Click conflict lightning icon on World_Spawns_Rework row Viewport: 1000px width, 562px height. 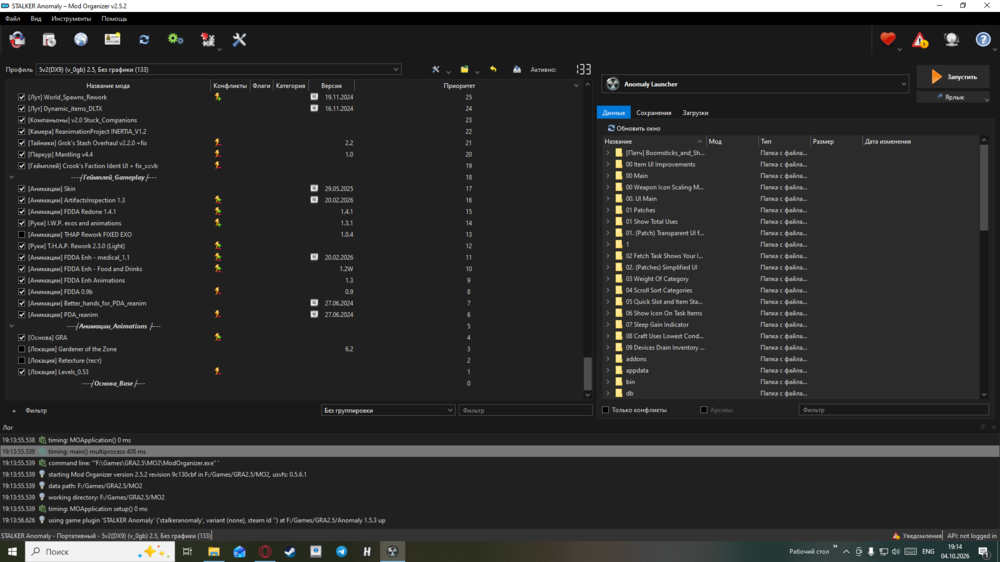(218, 97)
